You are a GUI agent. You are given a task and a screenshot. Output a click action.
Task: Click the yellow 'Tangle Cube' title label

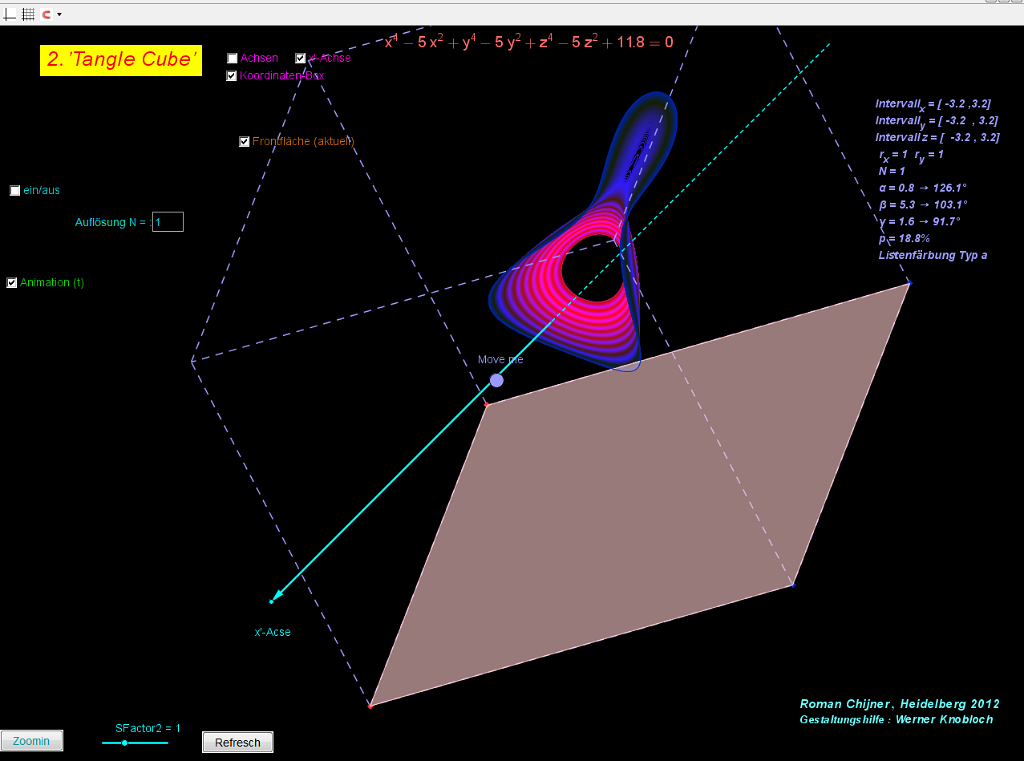122,60
